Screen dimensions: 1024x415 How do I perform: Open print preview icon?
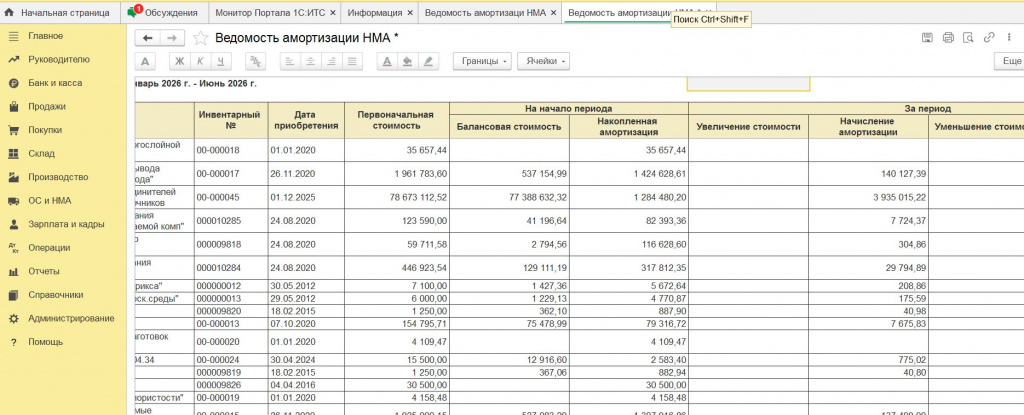968,38
